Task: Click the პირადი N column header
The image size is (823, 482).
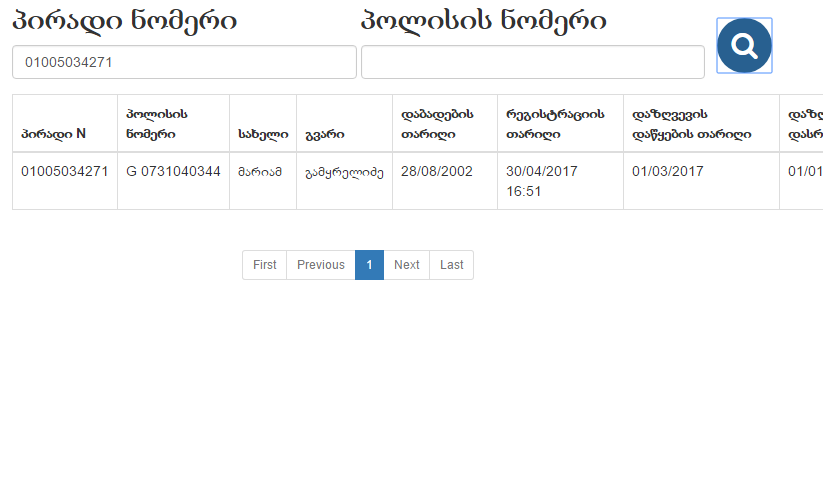Action: tap(53, 133)
